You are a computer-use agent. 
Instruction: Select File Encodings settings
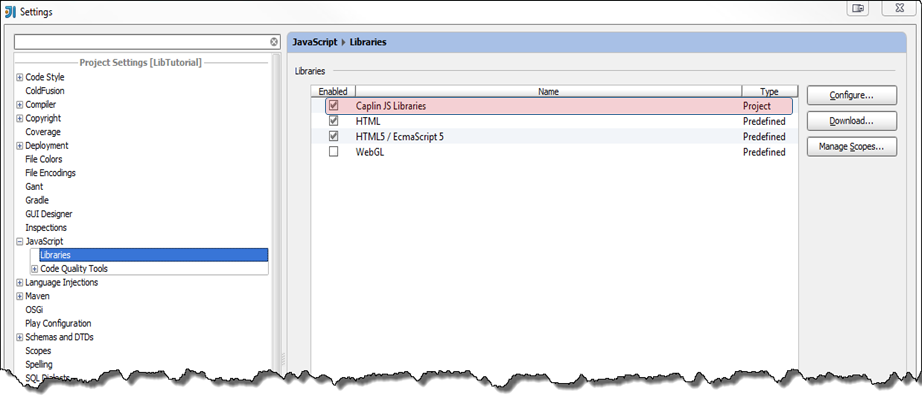click(51, 173)
